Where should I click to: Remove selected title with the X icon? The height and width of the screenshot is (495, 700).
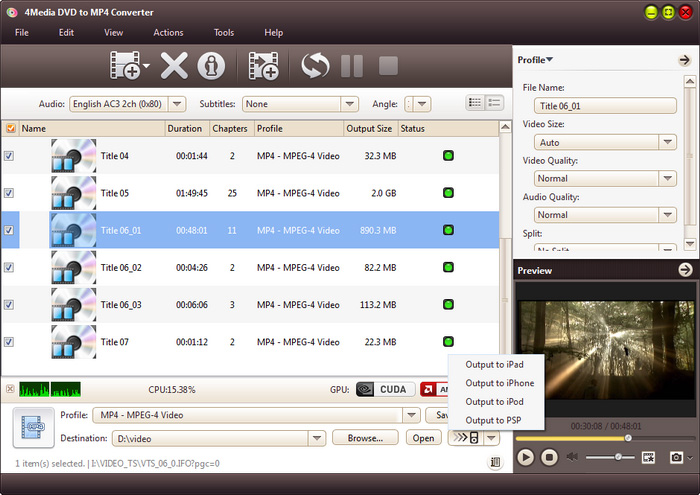174,67
